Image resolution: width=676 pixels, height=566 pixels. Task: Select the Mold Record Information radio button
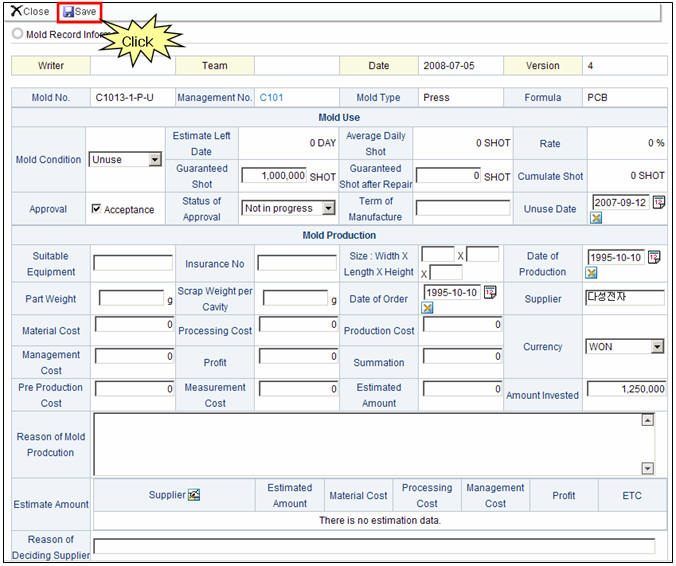tap(18, 33)
